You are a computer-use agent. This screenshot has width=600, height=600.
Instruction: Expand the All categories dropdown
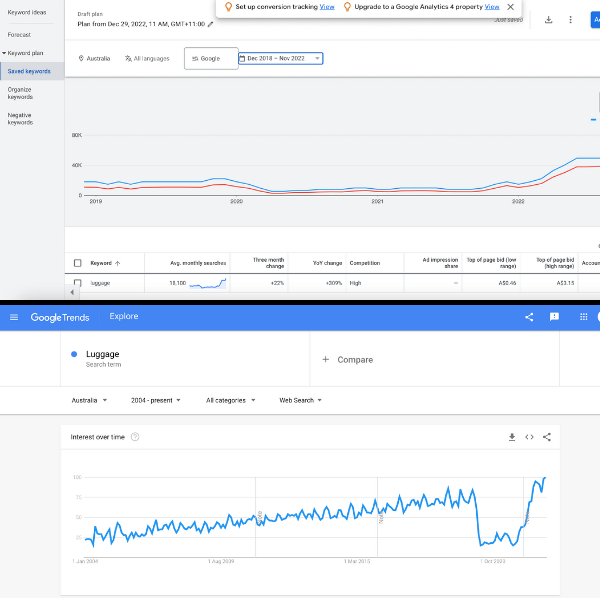tap(230, 400)
